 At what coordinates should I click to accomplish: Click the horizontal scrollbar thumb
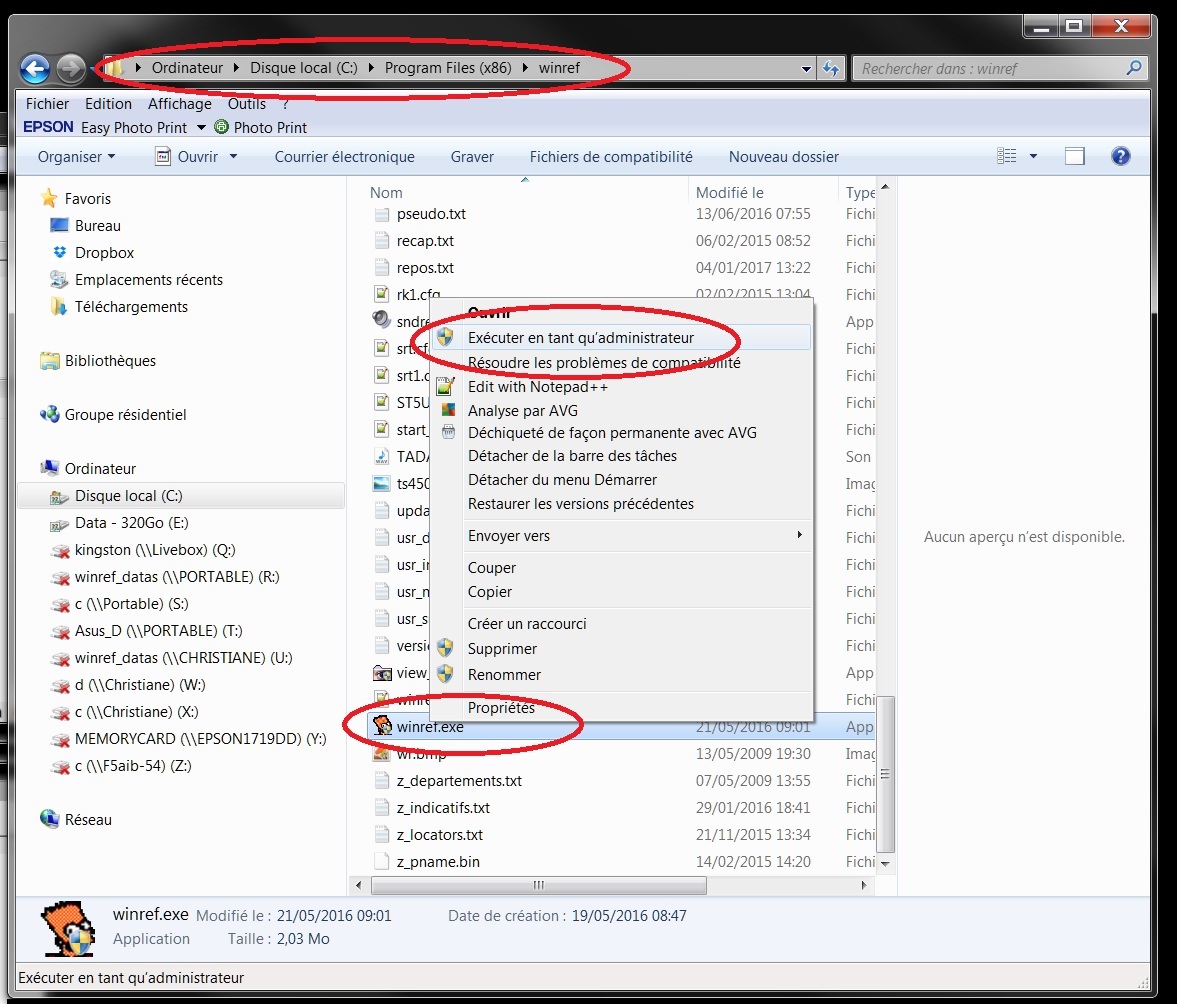(x=539, y=885)
